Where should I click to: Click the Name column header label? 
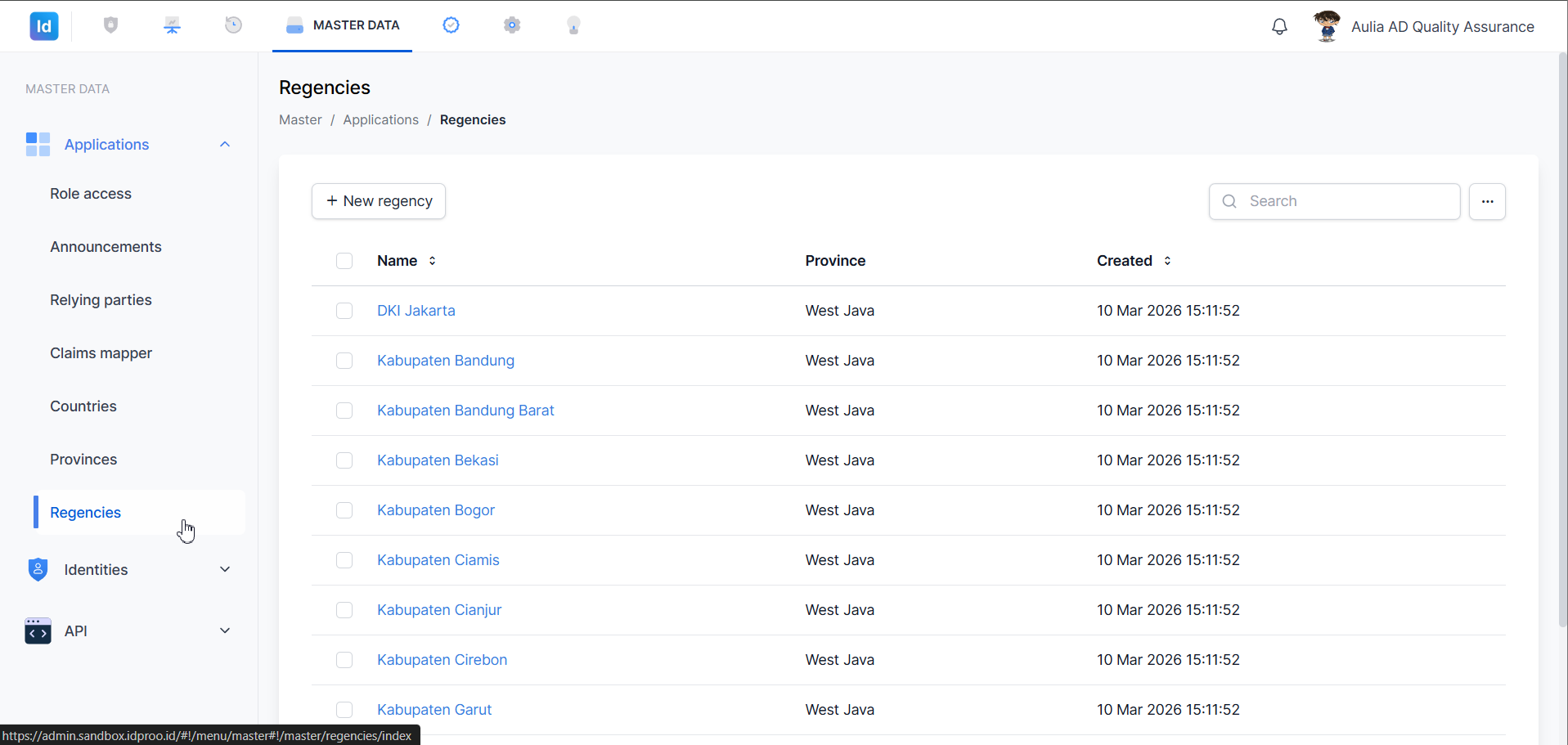397,261
